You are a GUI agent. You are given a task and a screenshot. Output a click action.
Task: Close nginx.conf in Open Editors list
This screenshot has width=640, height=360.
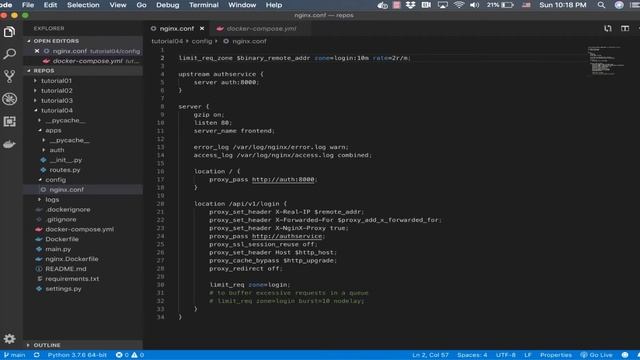(x=37, y=51)
